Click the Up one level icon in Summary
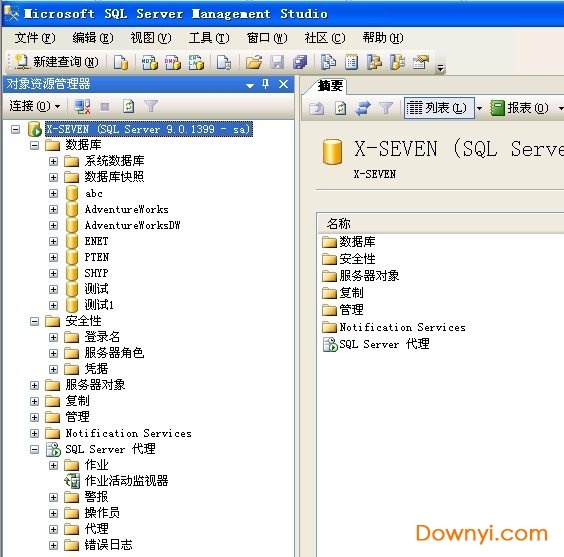The image size is (564, 557). click(x=317, y=108)
